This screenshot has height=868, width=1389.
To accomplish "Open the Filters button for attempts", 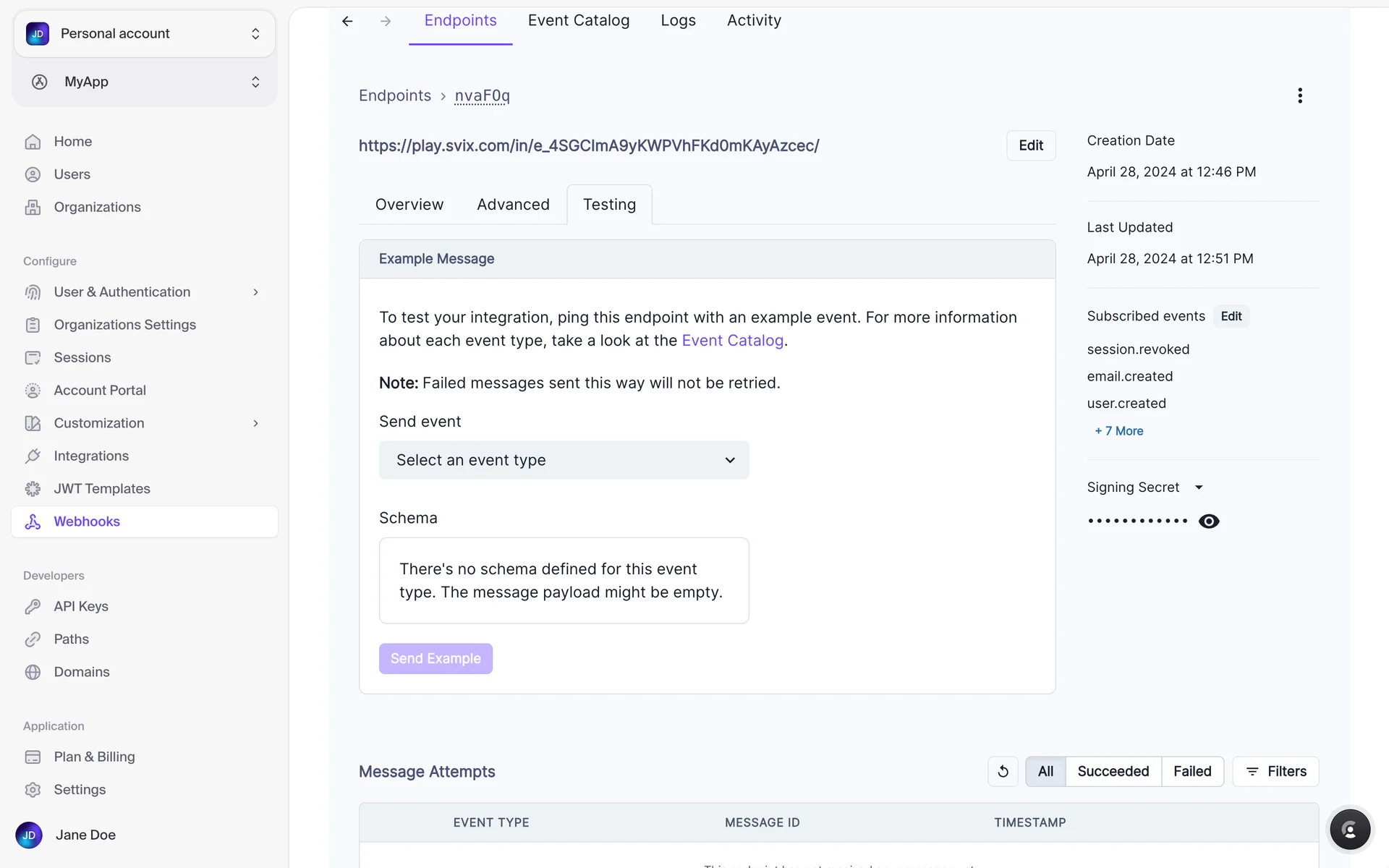I will pos(1275,771).
